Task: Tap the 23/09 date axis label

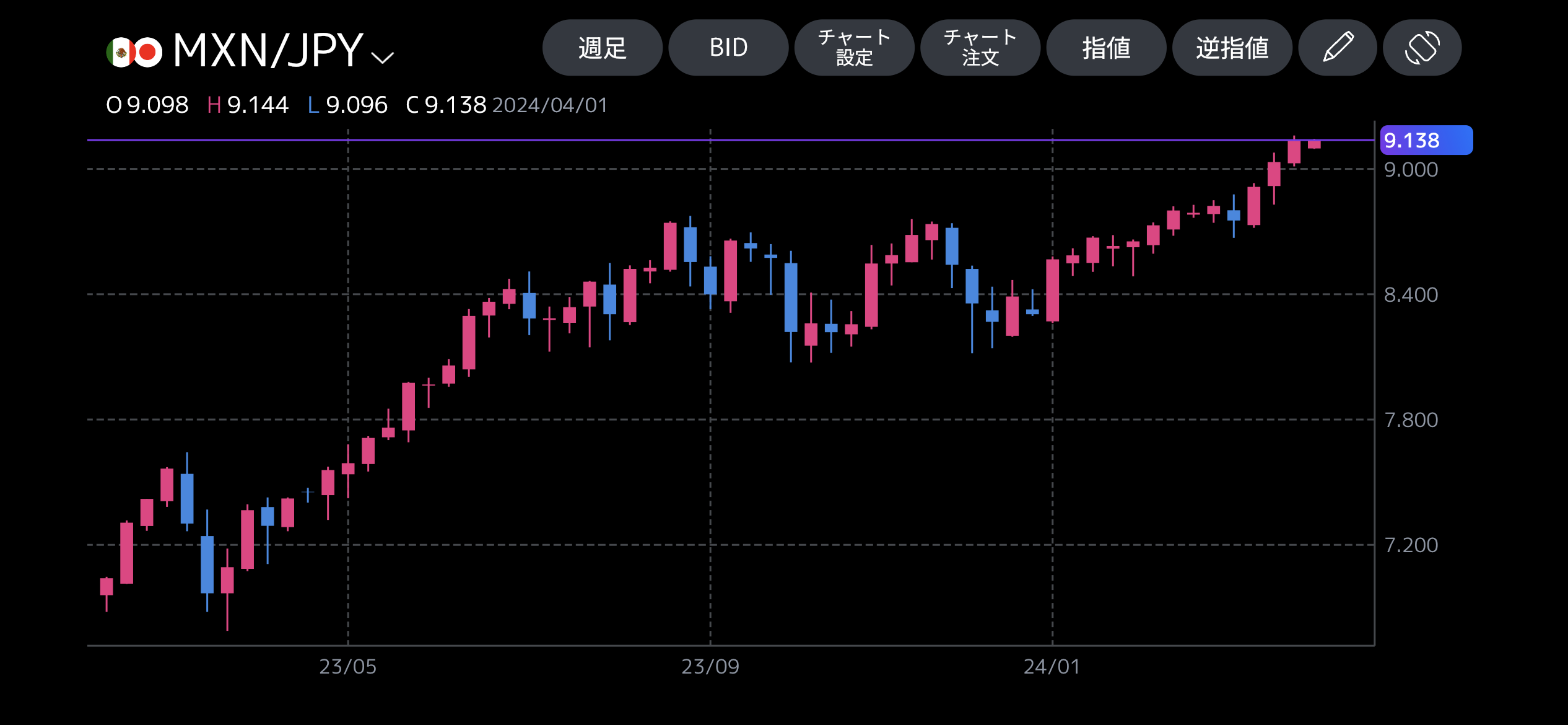Action: 710,666
